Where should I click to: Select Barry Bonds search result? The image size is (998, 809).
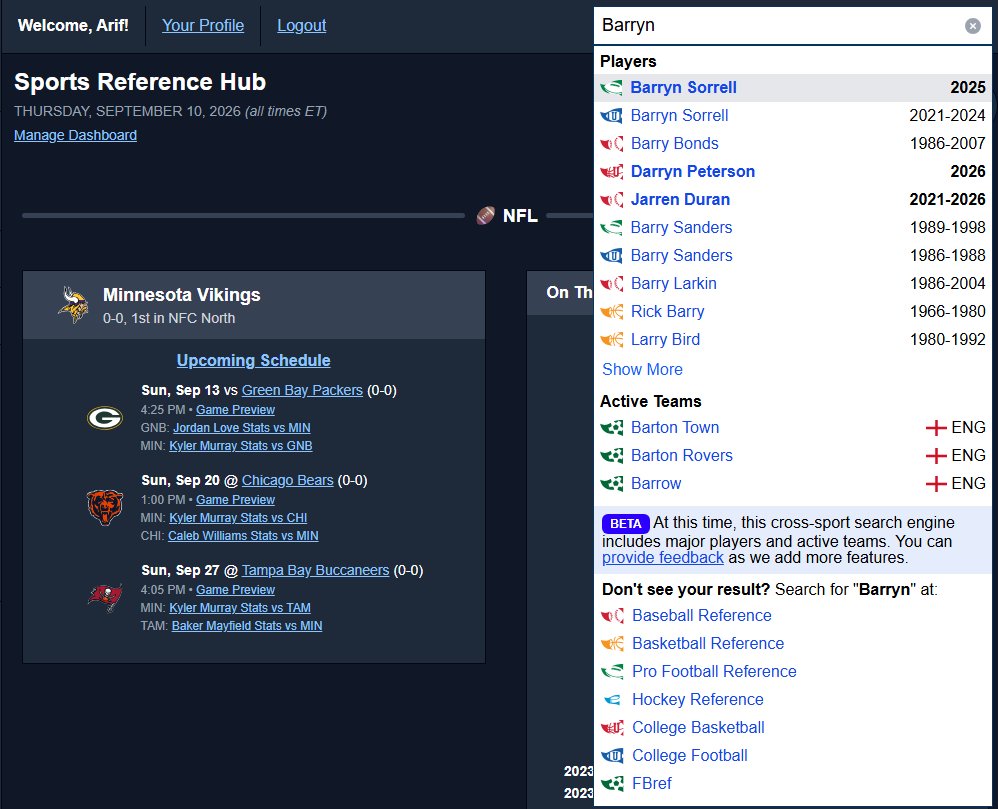click(x=792, y=144)
